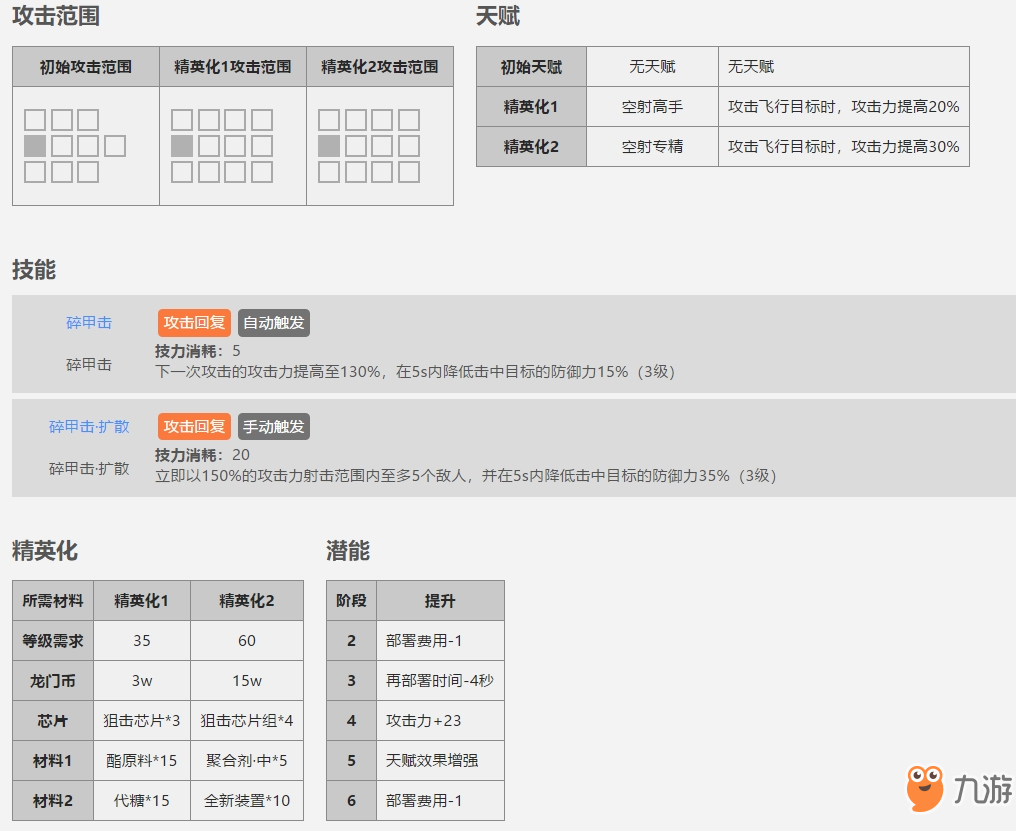
Task: Click the 代糖*15 cell
Action: click(142, 801)
